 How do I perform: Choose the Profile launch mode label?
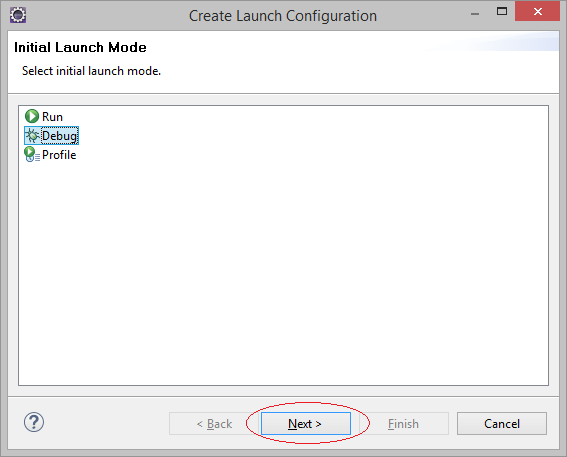(59, 155)
